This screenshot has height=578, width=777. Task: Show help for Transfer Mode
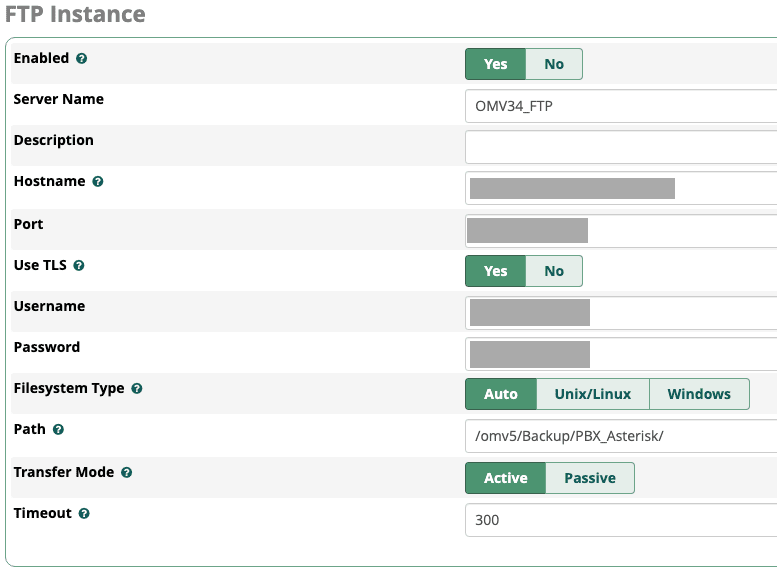tap(127, 472)
